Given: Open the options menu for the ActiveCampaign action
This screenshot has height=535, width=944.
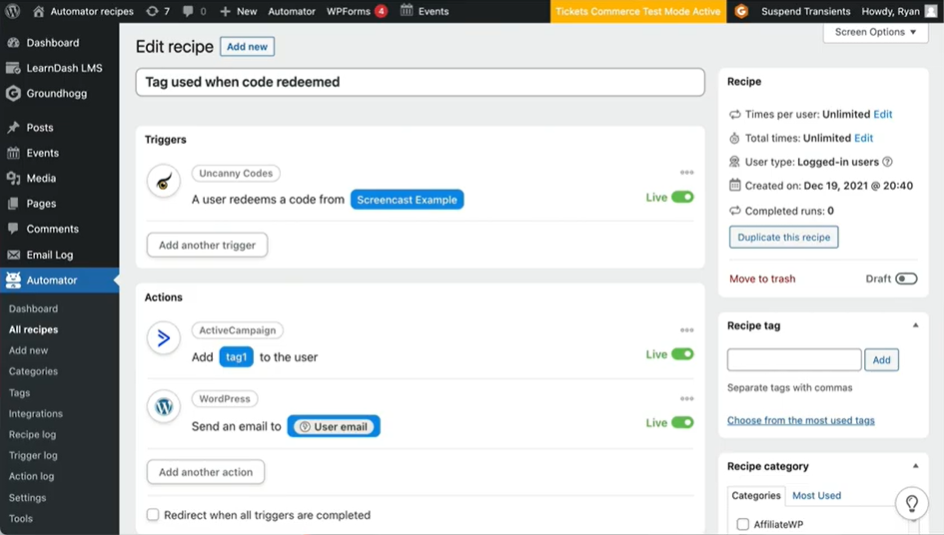Looking at the screenshot, I should [687, 330].
